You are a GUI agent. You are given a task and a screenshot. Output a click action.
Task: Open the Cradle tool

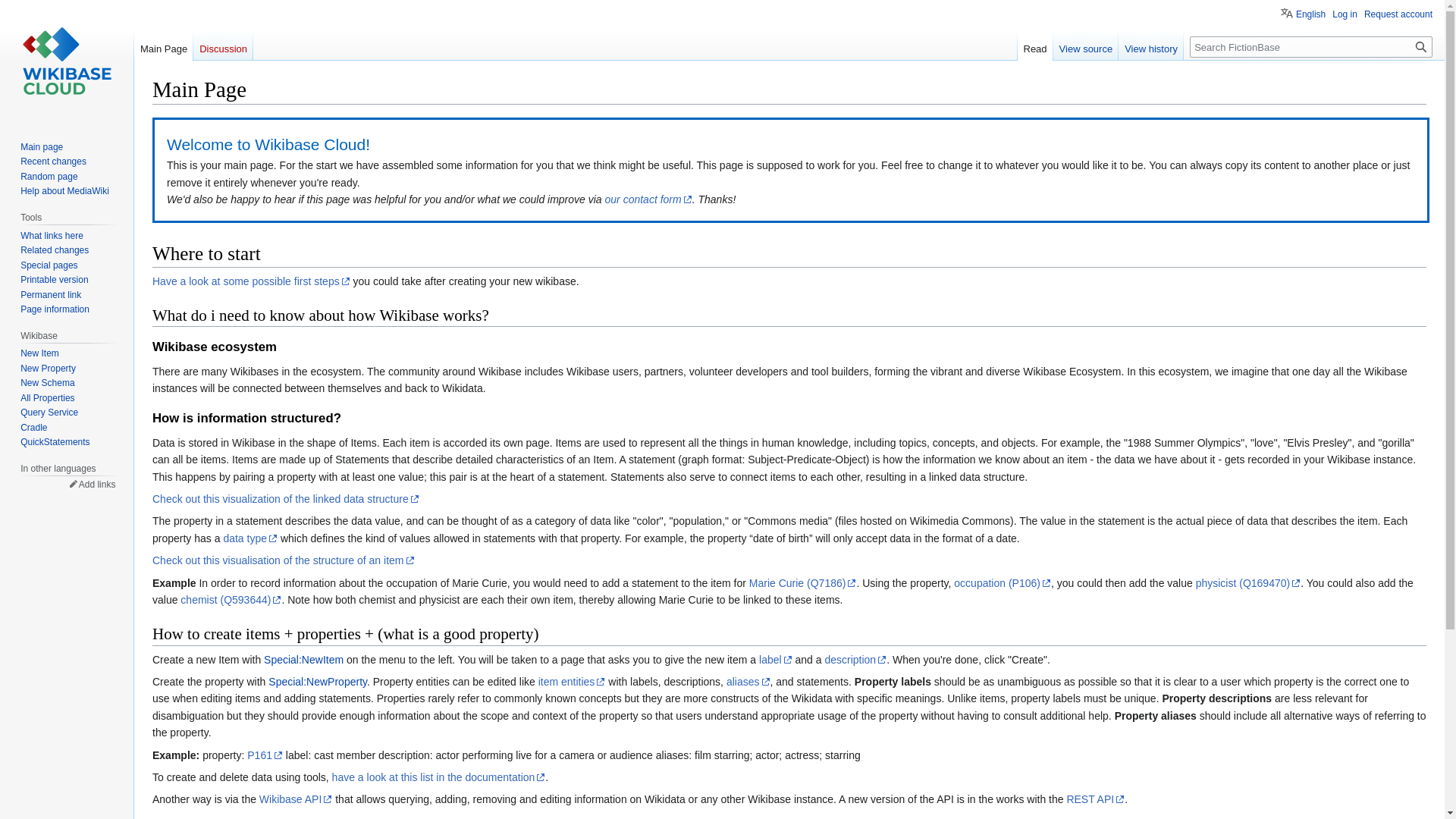pyautogui.click(x=33, y=428)
